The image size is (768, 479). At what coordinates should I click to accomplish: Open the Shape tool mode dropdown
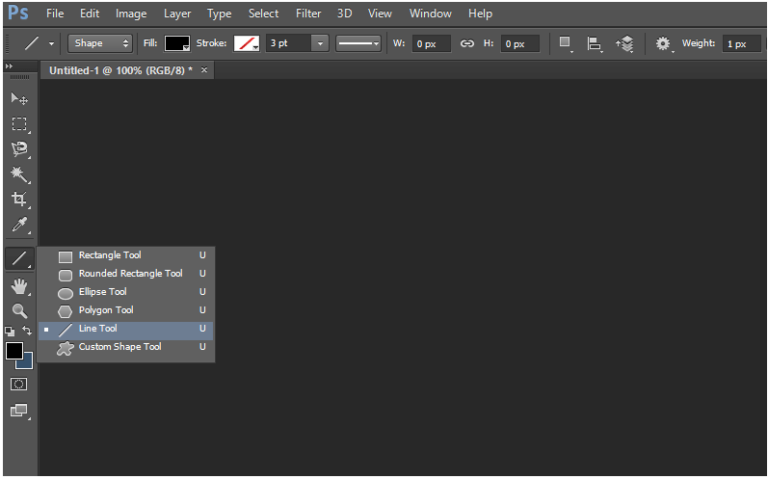100,43
